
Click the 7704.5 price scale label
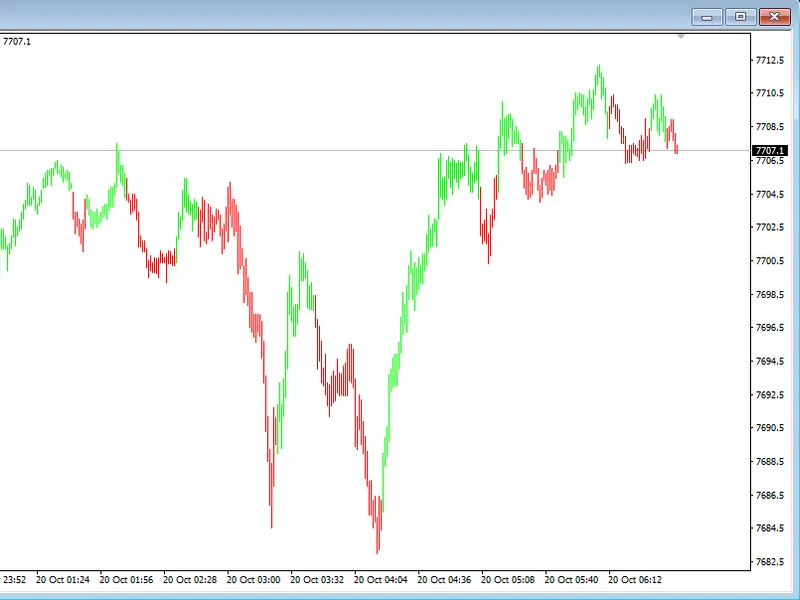[770, 194]
